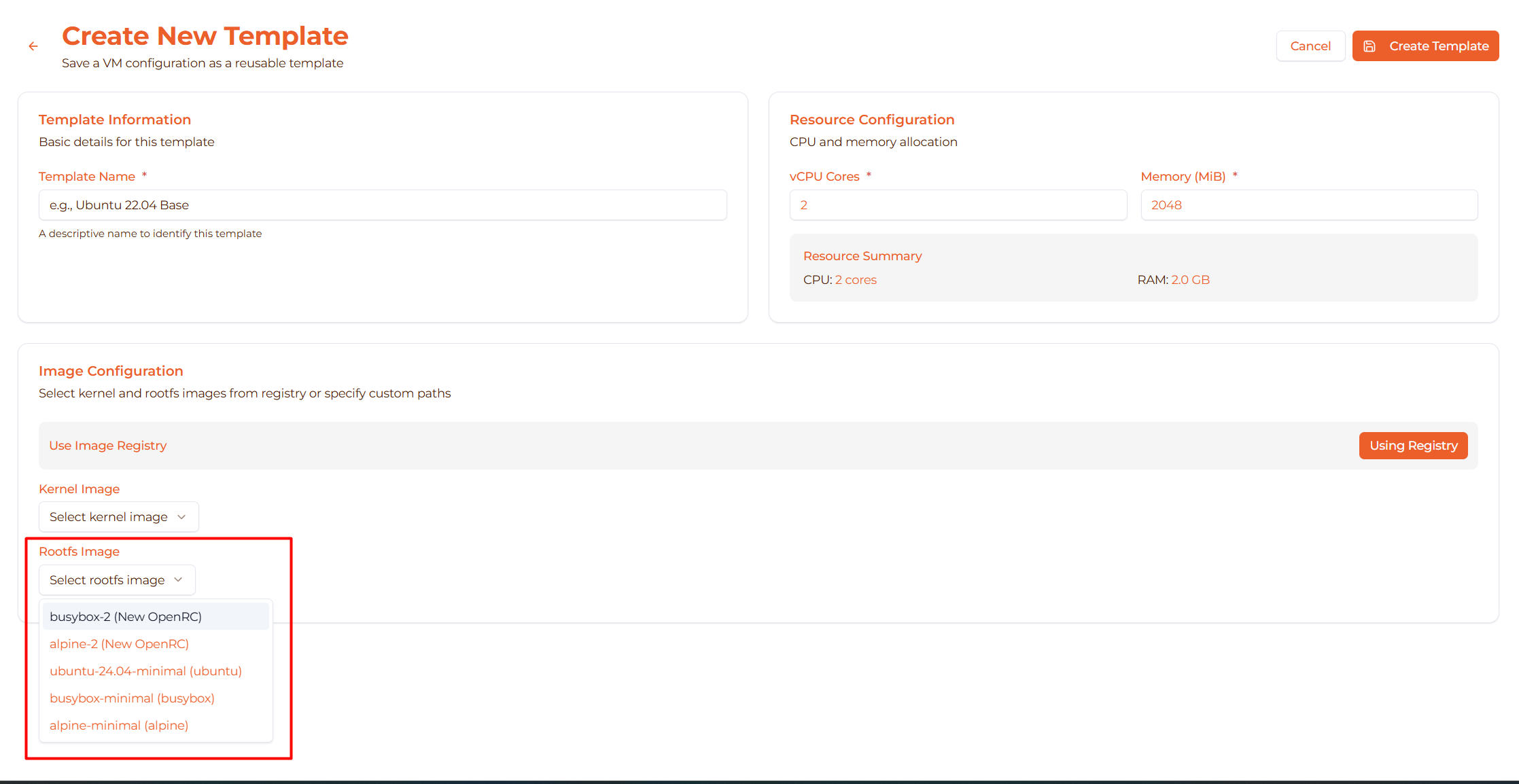This screenshot has width=1519, height=784.
Task: Toggle the Using Registry switch button
Action: coord(1412,446)
